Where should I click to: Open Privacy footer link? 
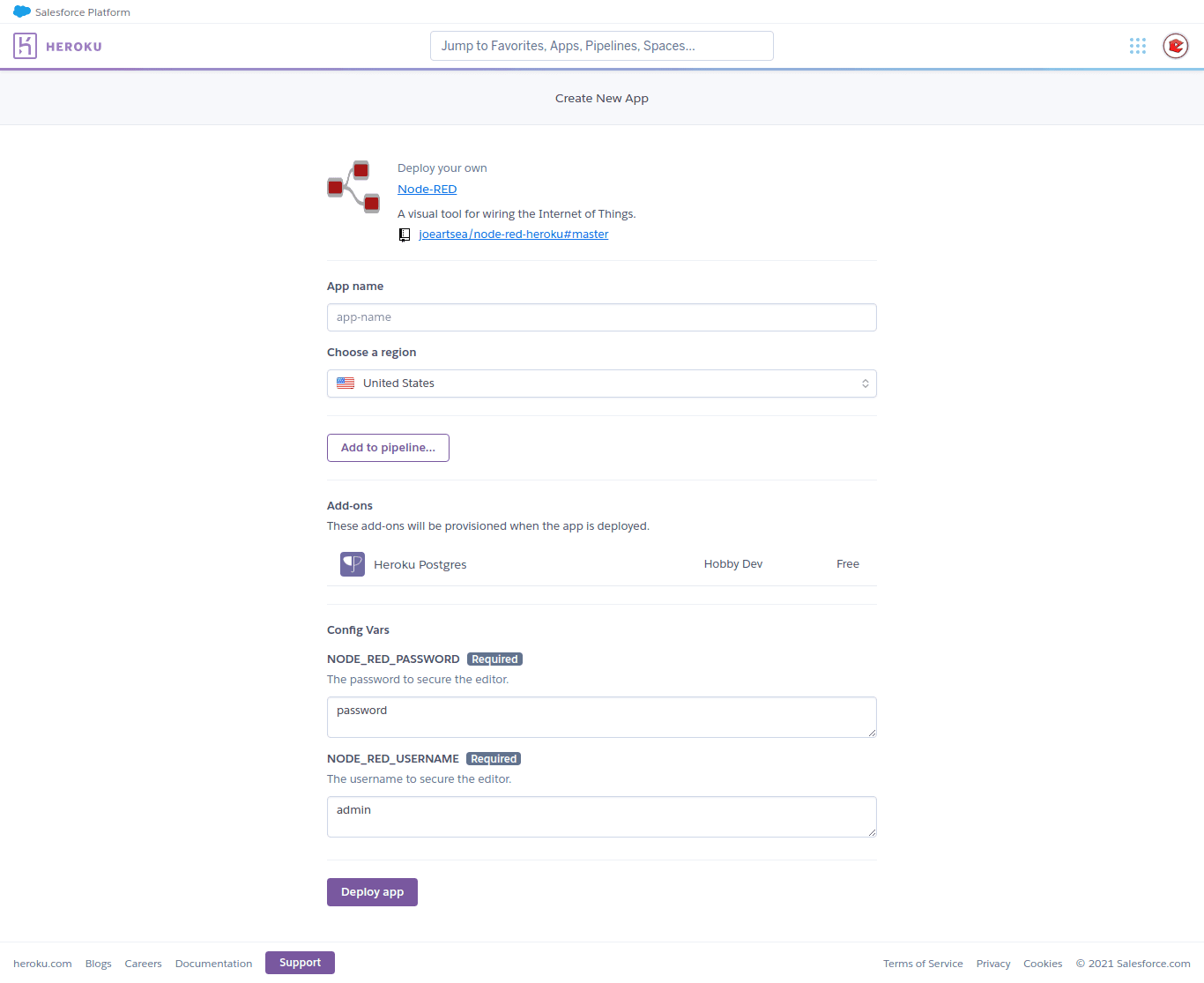(x=993, y=964)
